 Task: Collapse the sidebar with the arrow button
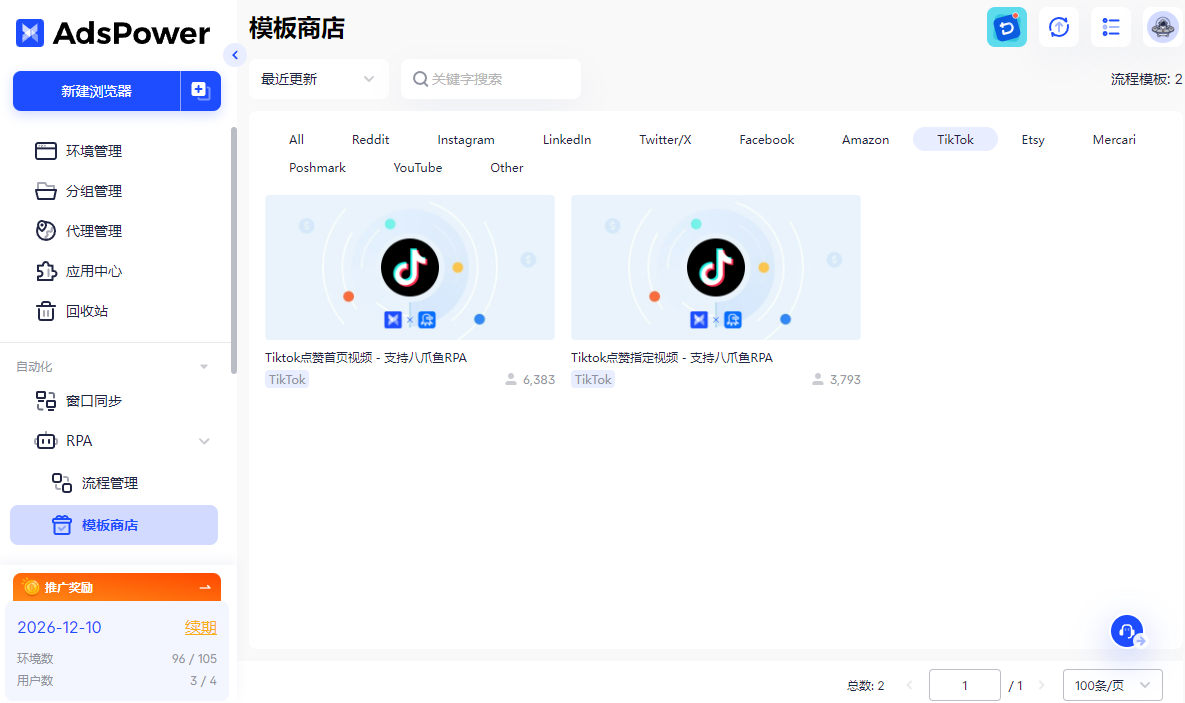(x=235, y=55)
